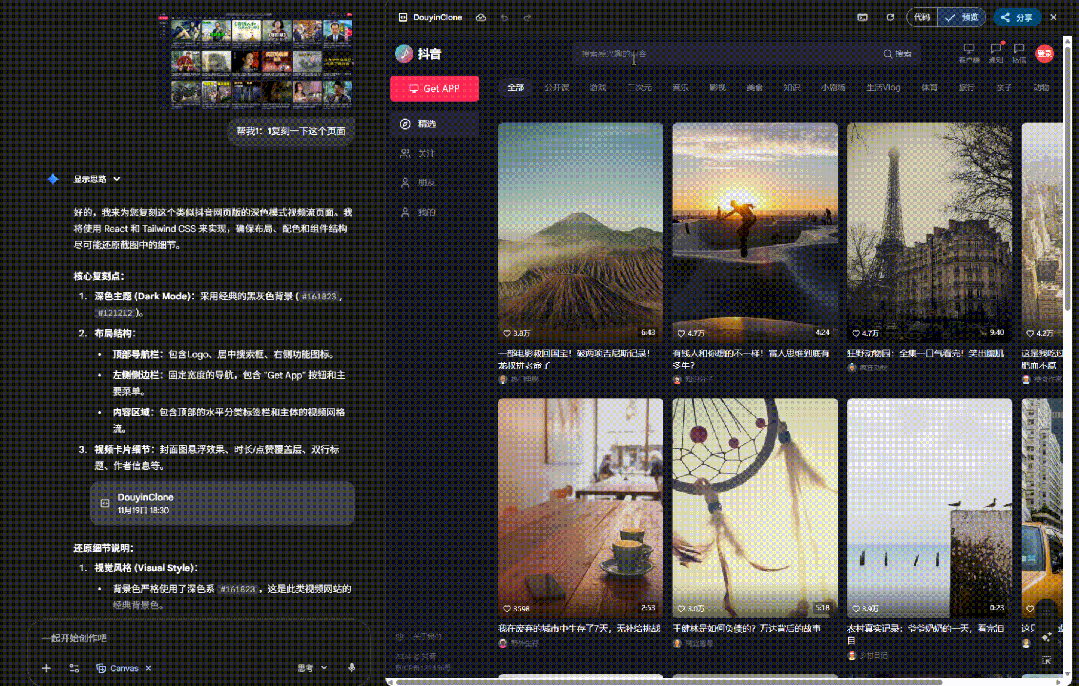Open the 朋友 (Friends) sidebar entry

pos(421,183)
